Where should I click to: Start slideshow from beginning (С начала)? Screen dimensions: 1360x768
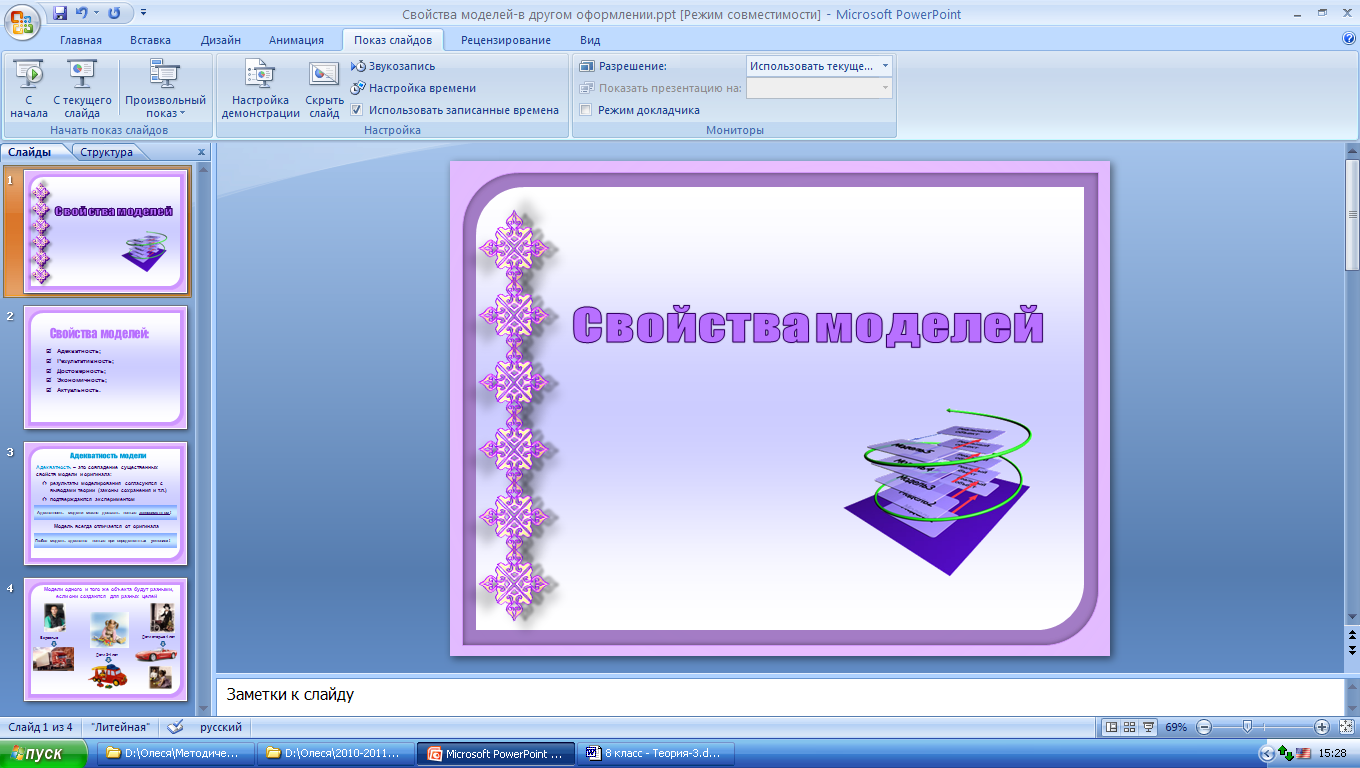point(29,89)
